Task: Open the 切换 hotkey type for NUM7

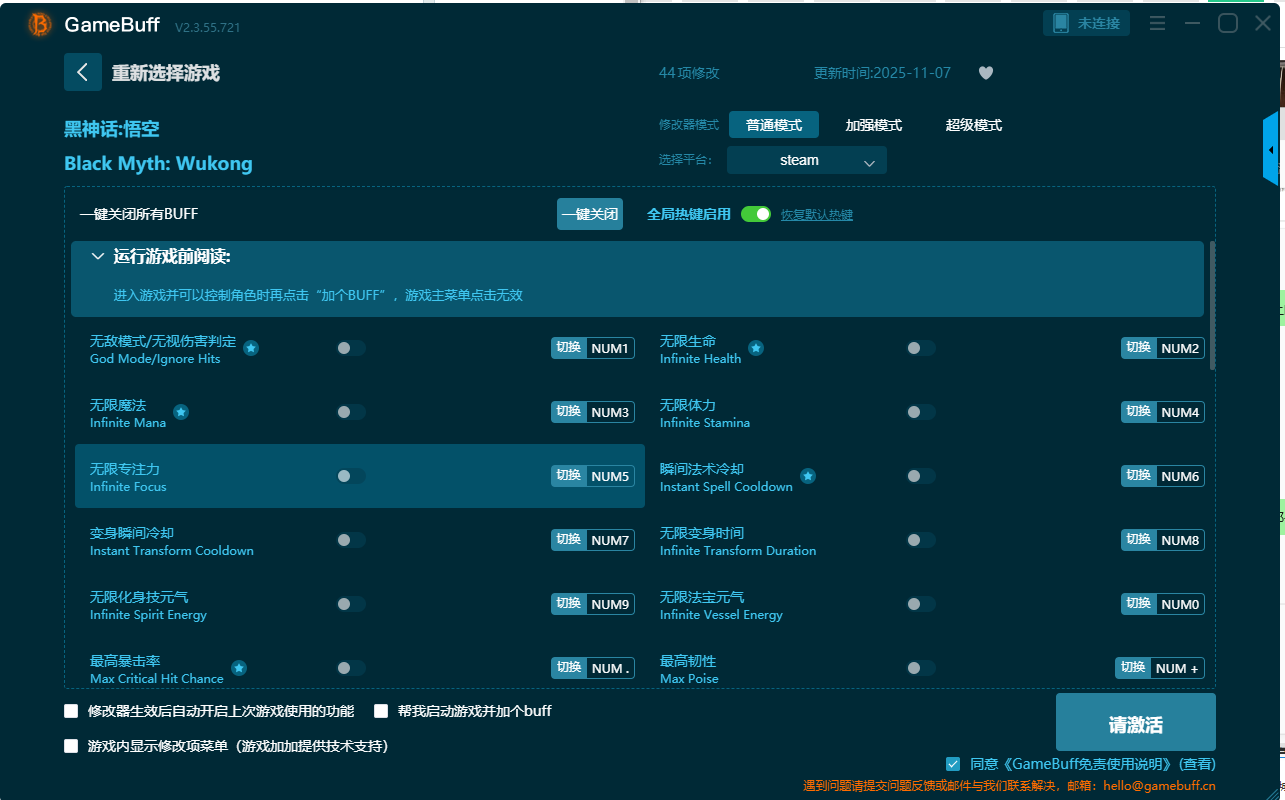Action: [569, 540]
